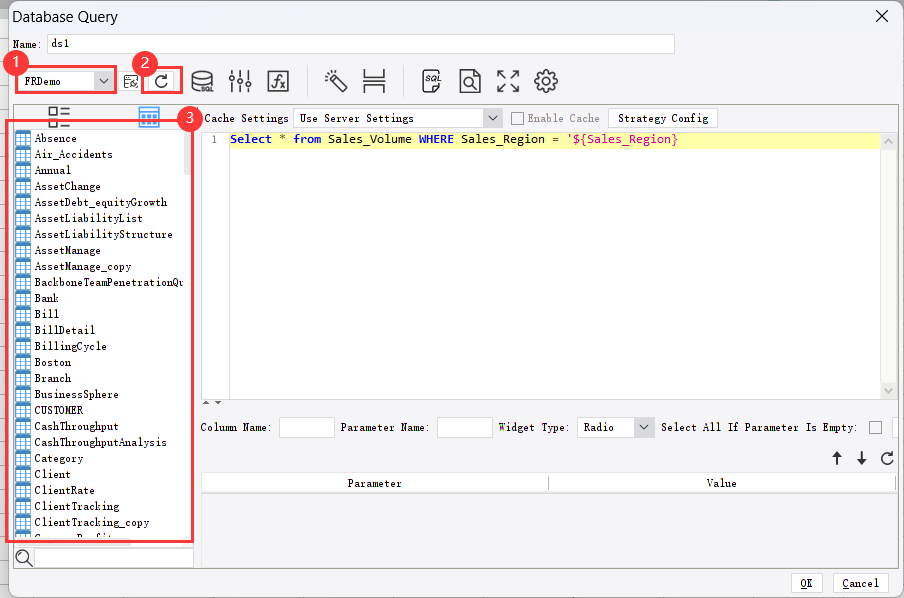Switch to the blue table view icon

click(149, 117)
